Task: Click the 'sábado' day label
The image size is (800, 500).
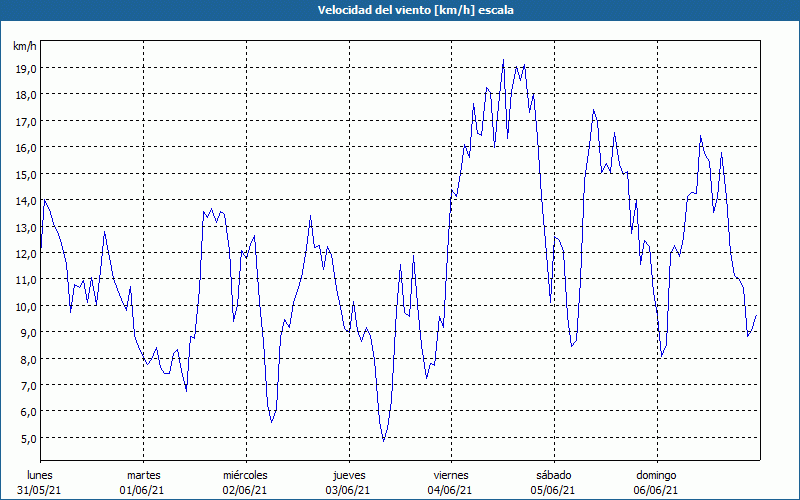Action: (x=554, y=475)
